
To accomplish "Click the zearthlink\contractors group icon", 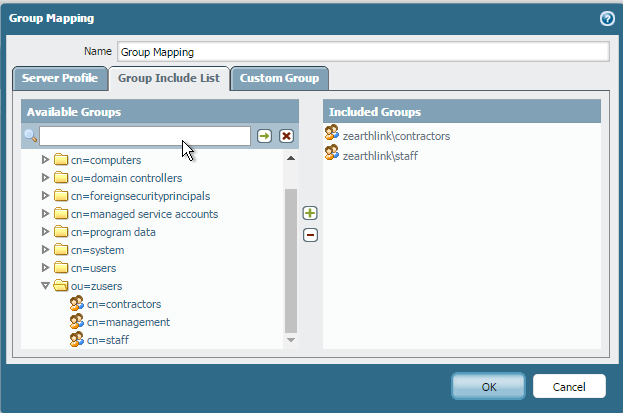I will pos(332,133).
